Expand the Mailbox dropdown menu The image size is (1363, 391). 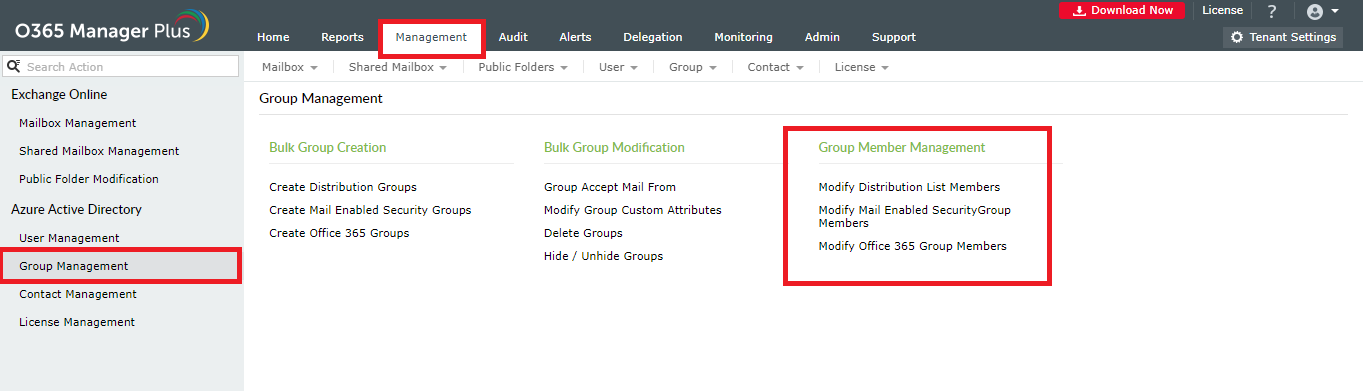pos(289,67)
